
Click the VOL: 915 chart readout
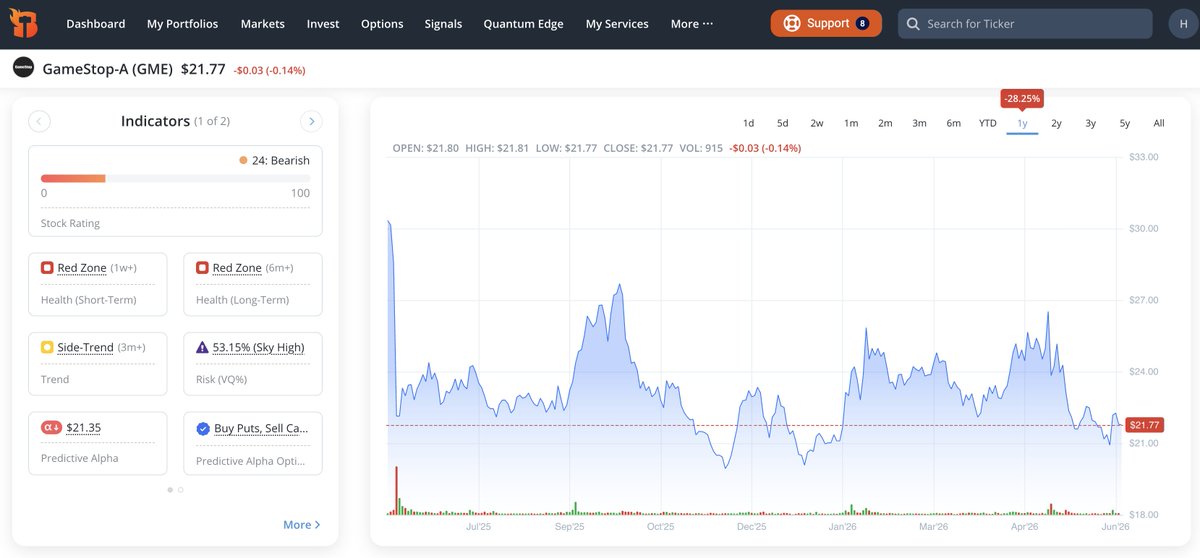703,148
